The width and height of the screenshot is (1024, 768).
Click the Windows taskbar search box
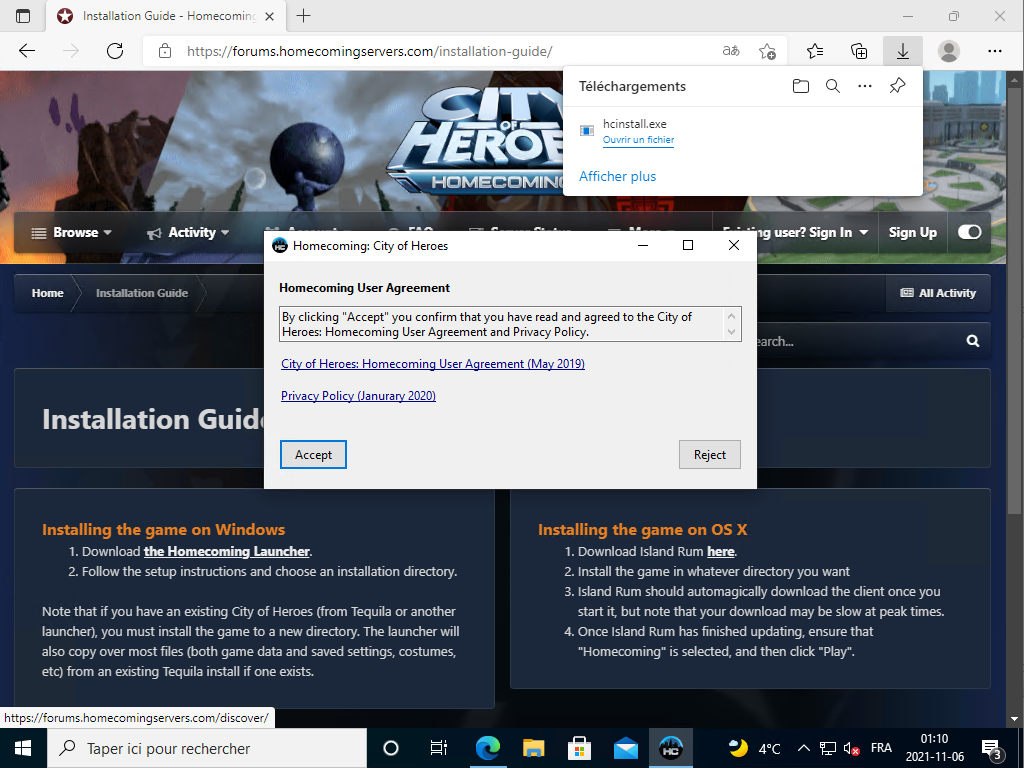coord(206,748)
